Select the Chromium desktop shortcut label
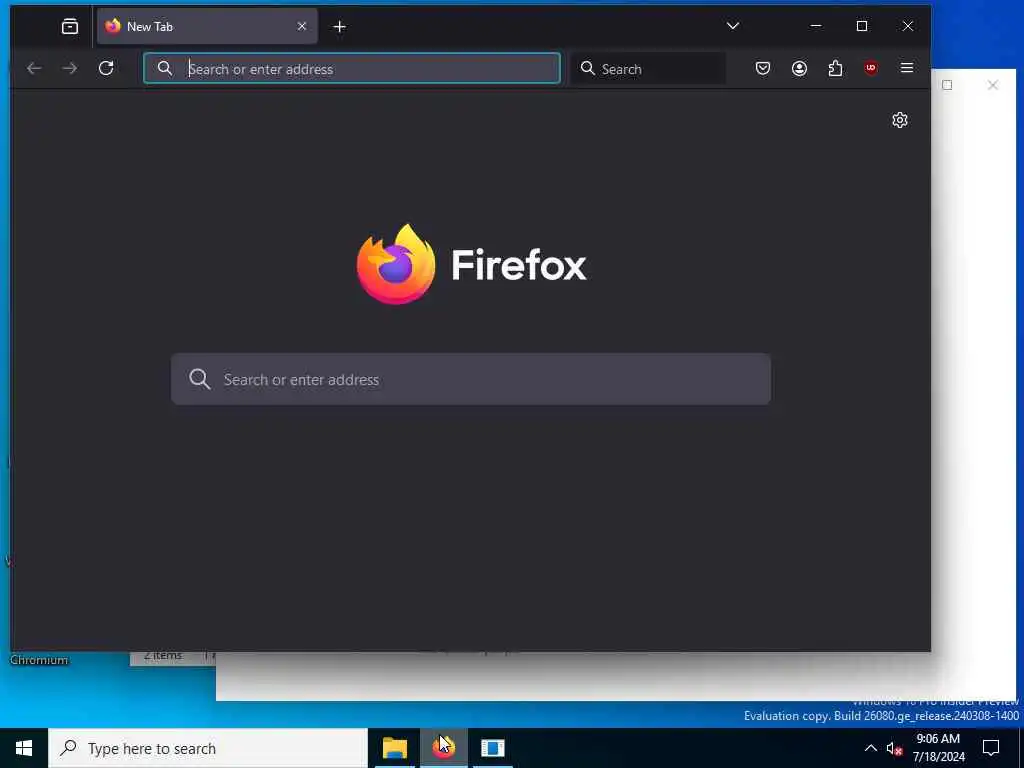 click(x=39, y=660)
